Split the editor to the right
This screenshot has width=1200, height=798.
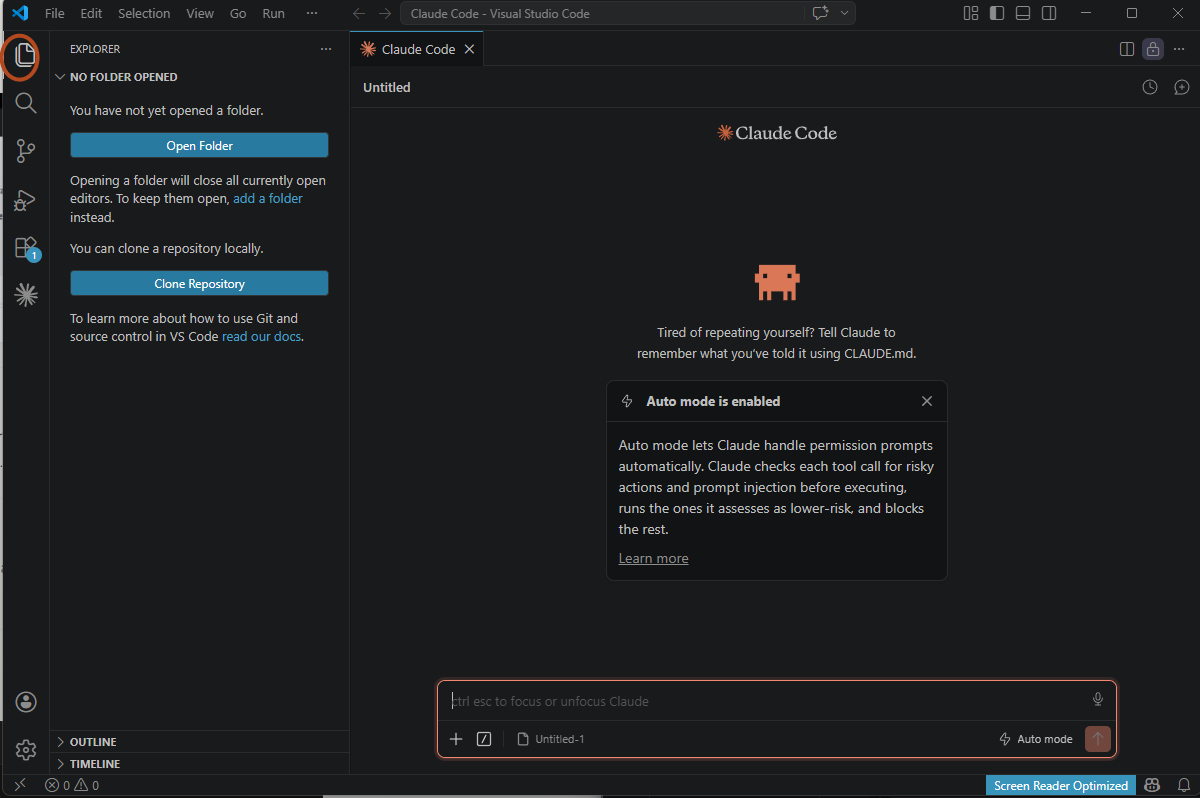point(1126,49)
